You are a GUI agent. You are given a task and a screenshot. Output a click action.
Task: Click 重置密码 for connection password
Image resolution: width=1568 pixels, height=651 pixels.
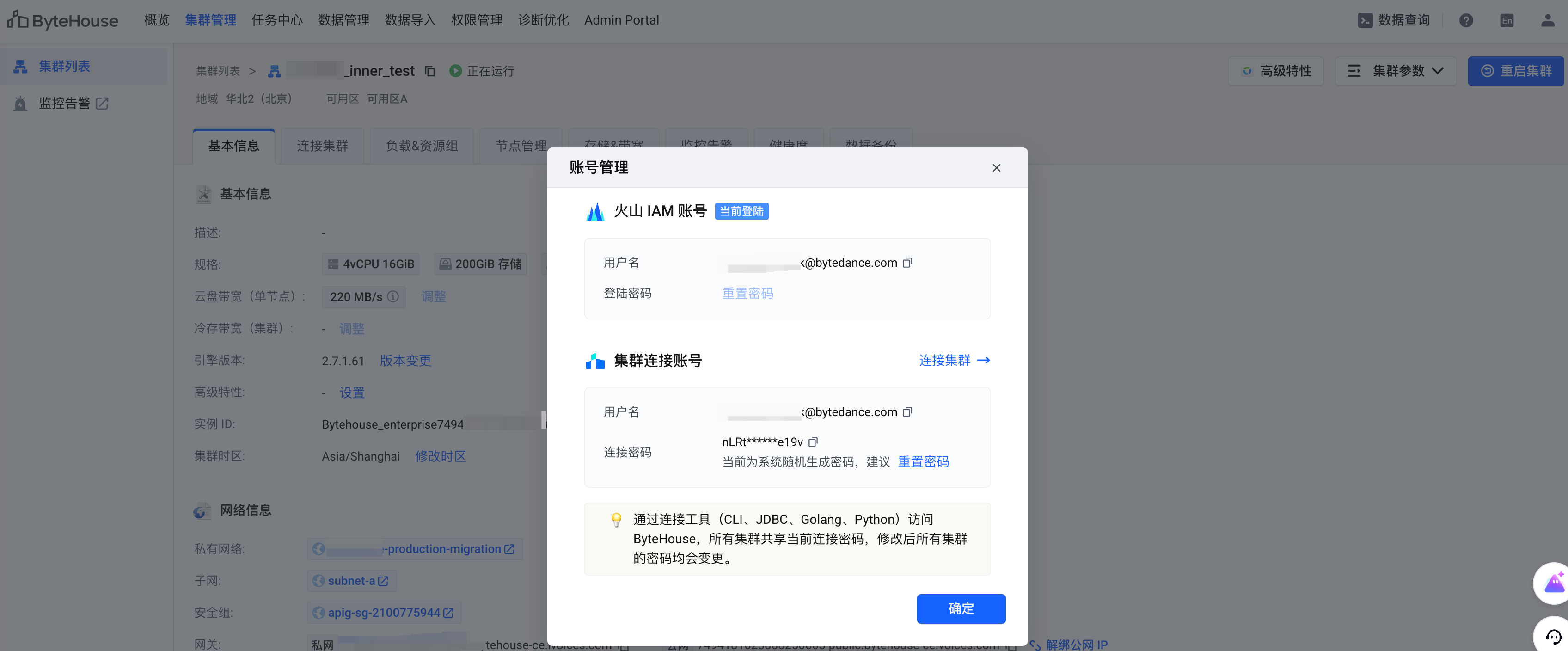click(923, 461)
